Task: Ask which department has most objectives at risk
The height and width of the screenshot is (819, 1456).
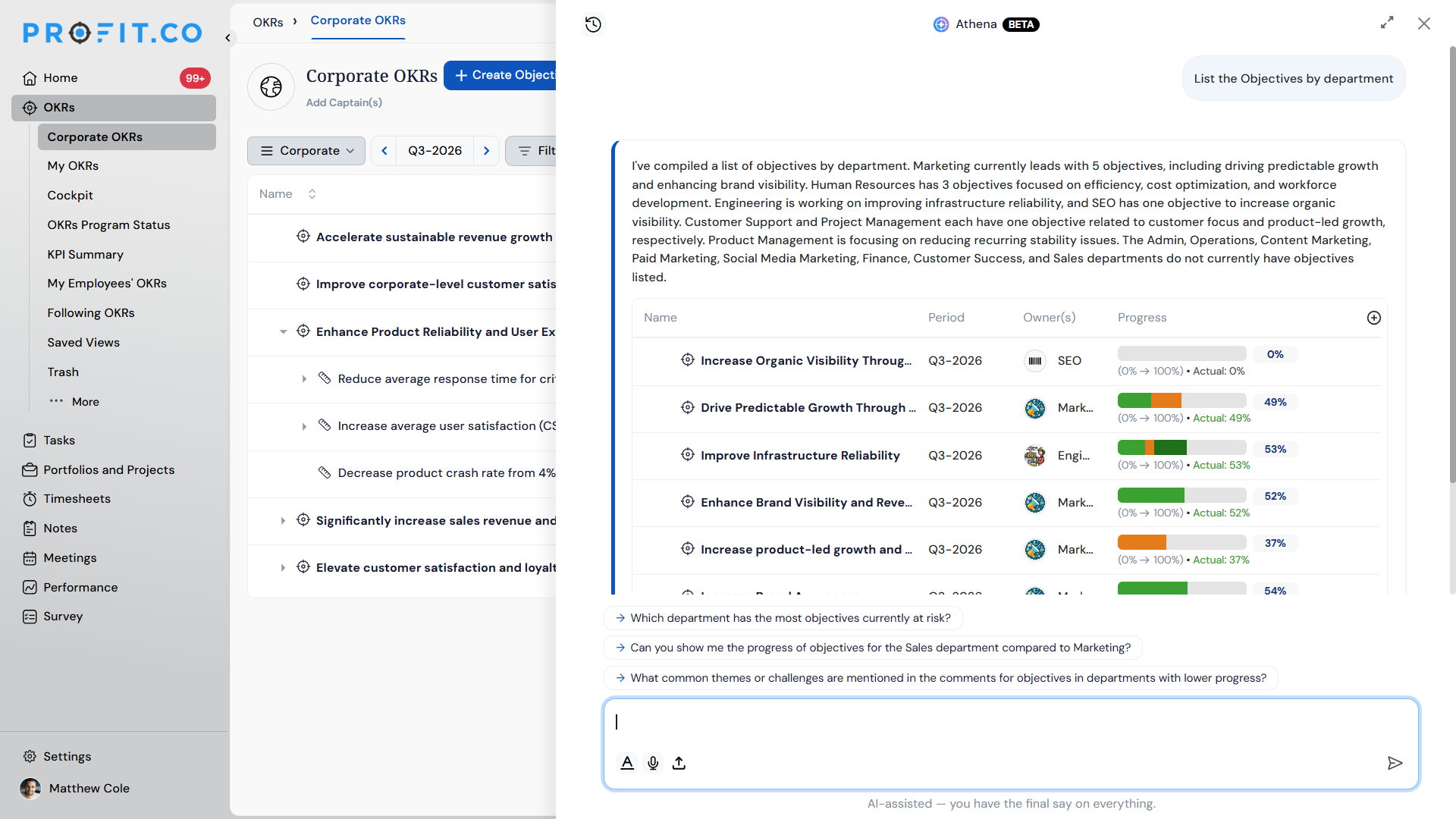Action: pos(783,618)
